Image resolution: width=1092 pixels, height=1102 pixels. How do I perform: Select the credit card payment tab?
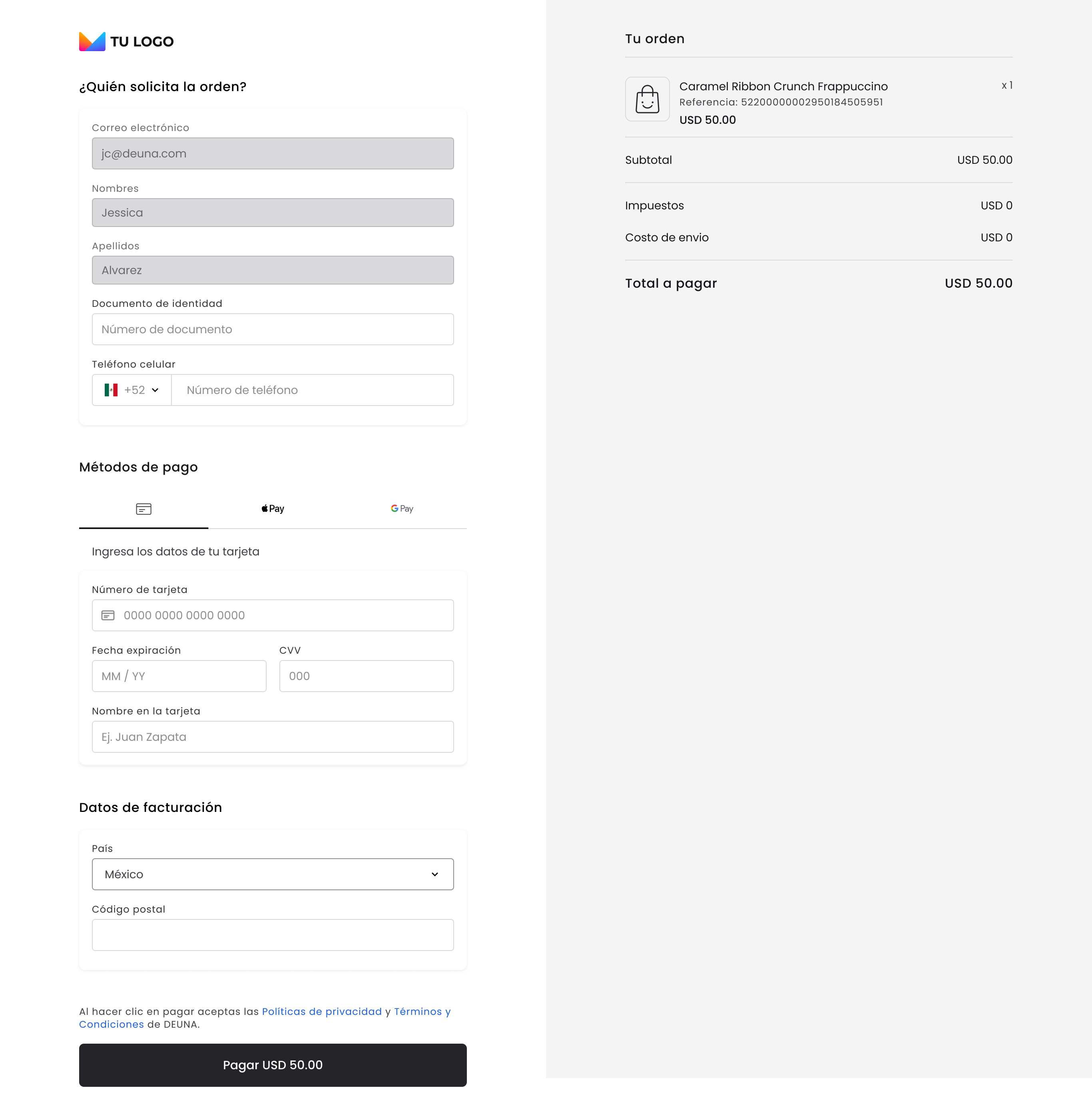coord(144,509)
